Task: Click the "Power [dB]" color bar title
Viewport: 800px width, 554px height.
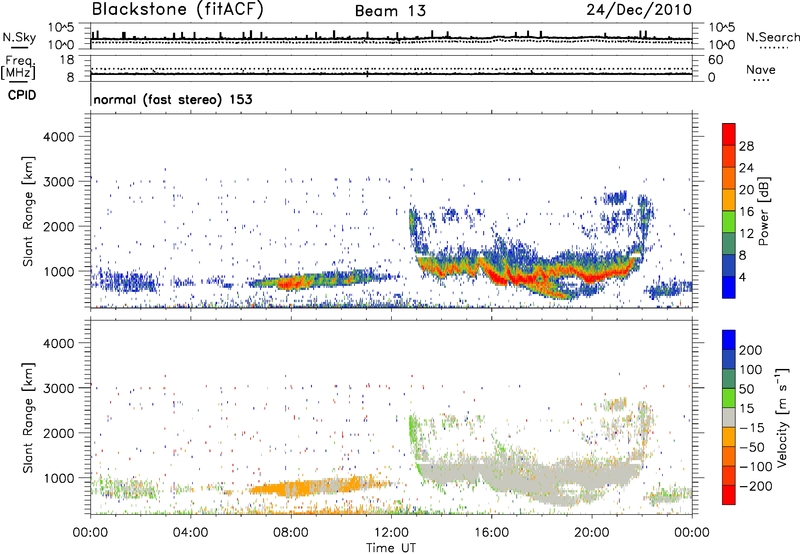Action: [x=763, y=211]
